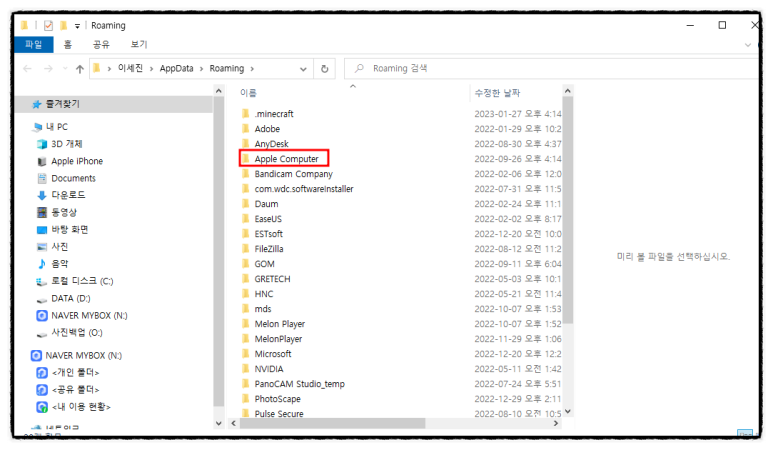
Task: Sort by the 수정한 날짜 column header
Action: tap(500, 93)
